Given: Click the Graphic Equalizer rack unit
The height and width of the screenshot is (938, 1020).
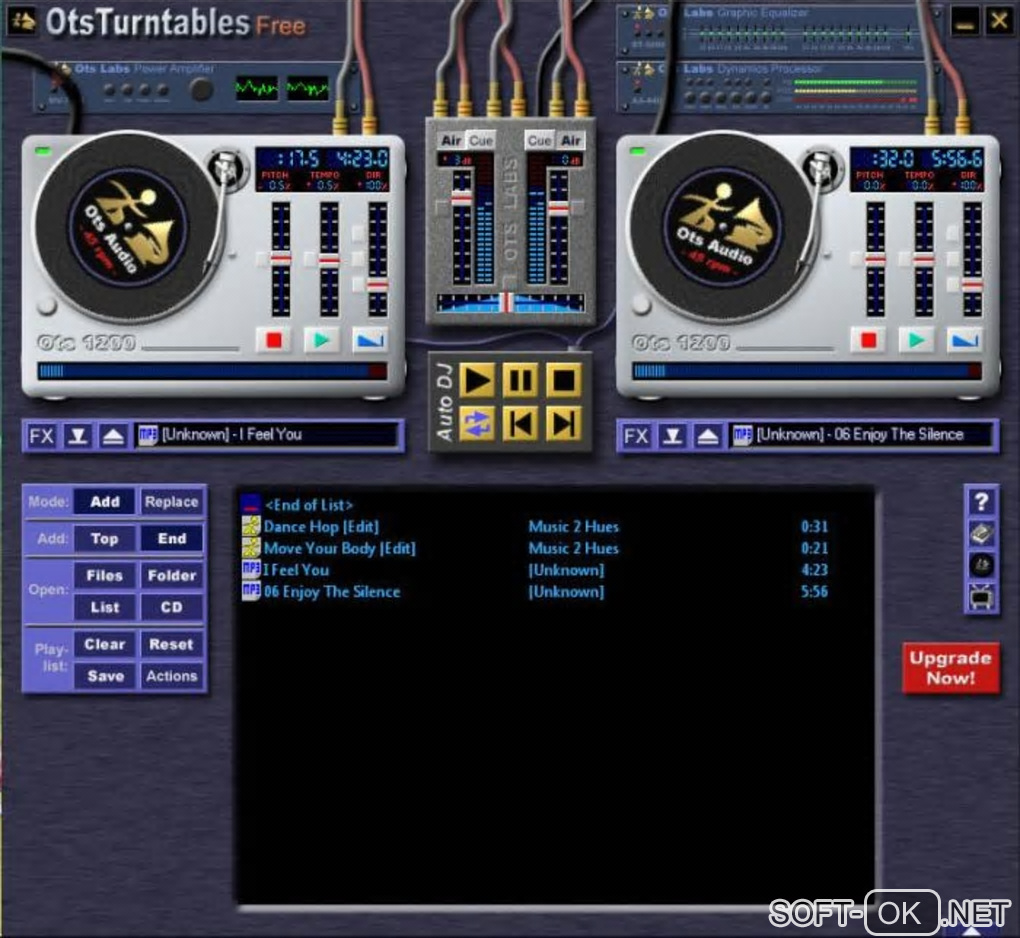Looking at the screenshot, I should [779, 30].
